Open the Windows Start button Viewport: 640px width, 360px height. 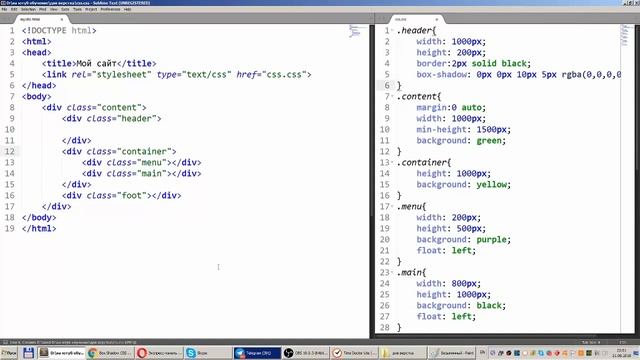(x=9, y=353)
